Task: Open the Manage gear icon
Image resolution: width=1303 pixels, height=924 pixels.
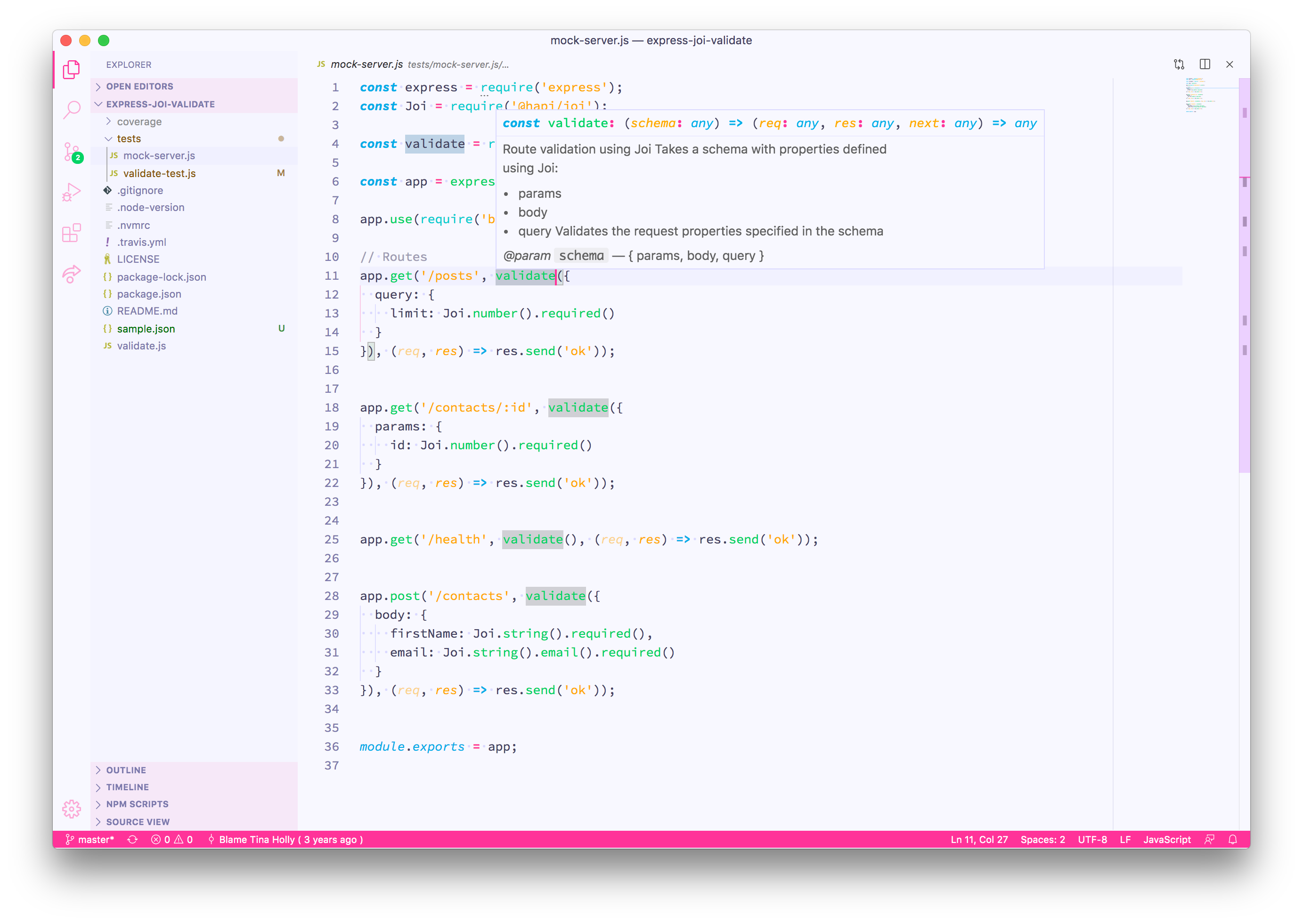Action: (72, 809)
